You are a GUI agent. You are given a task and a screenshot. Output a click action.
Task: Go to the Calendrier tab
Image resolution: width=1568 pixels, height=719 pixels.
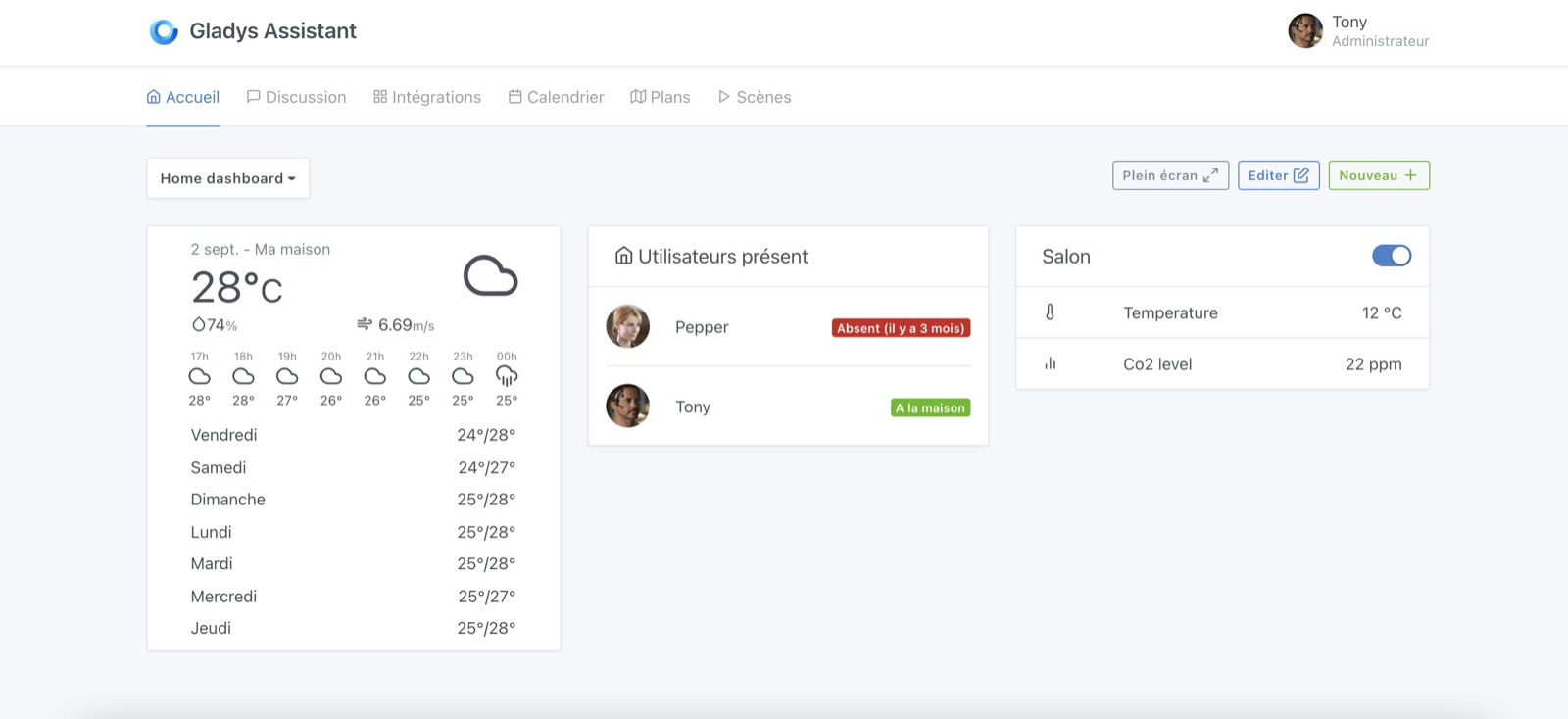tap(556, 97)
